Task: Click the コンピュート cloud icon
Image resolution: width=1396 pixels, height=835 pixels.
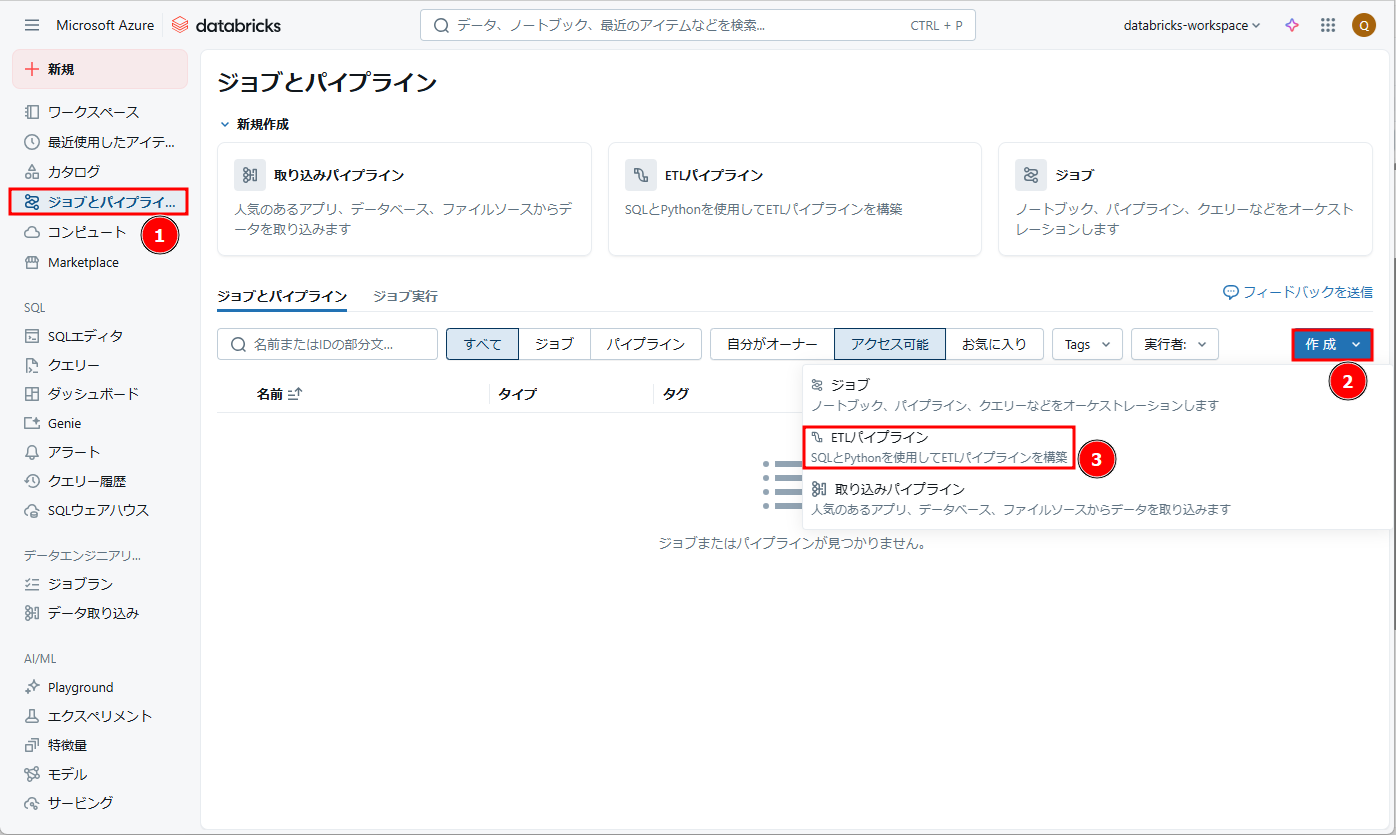Action: tap(32, 232)
